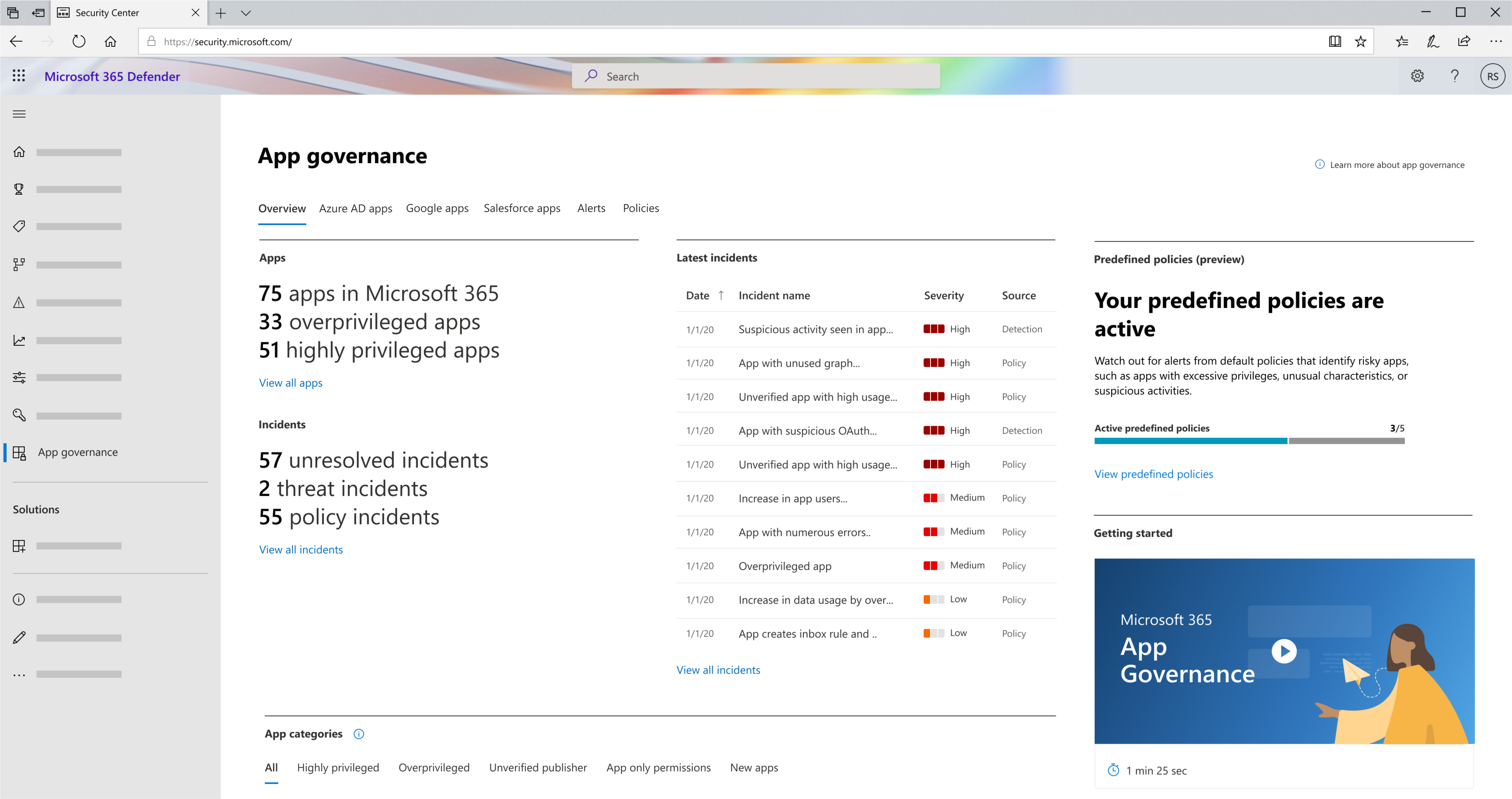Click the incidents triangle icon in sidebar
Viewport: 1512px width, 799px height.
click(19, 302)
